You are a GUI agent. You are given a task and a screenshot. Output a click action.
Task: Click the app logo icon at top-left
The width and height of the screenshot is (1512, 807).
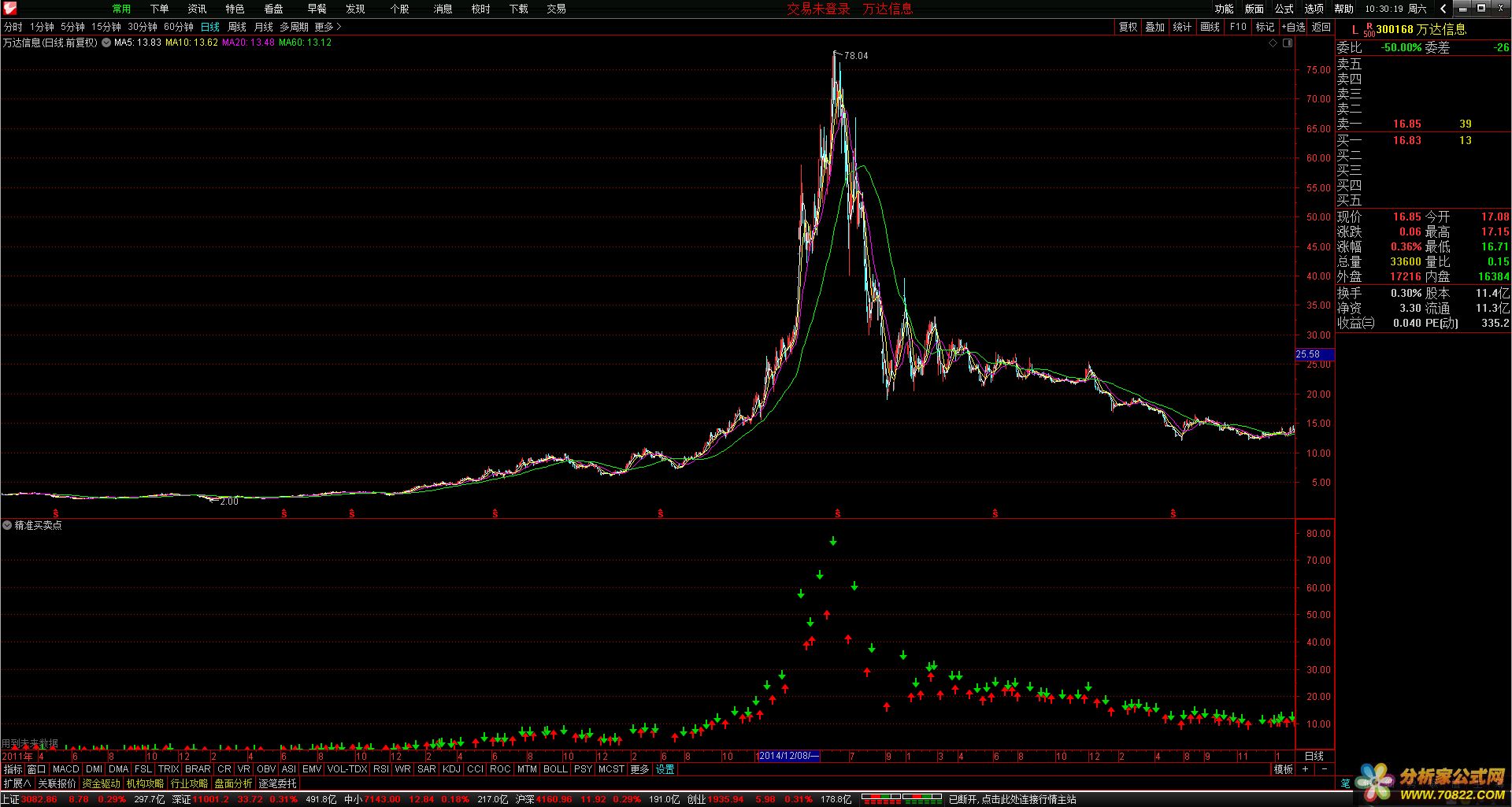point(9,9)
